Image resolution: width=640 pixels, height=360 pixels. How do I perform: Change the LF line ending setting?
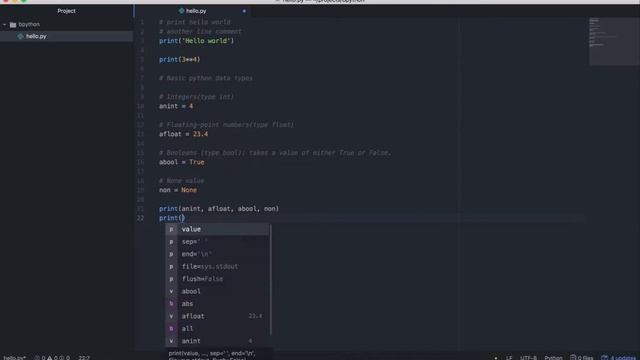(x=509, y=358)
